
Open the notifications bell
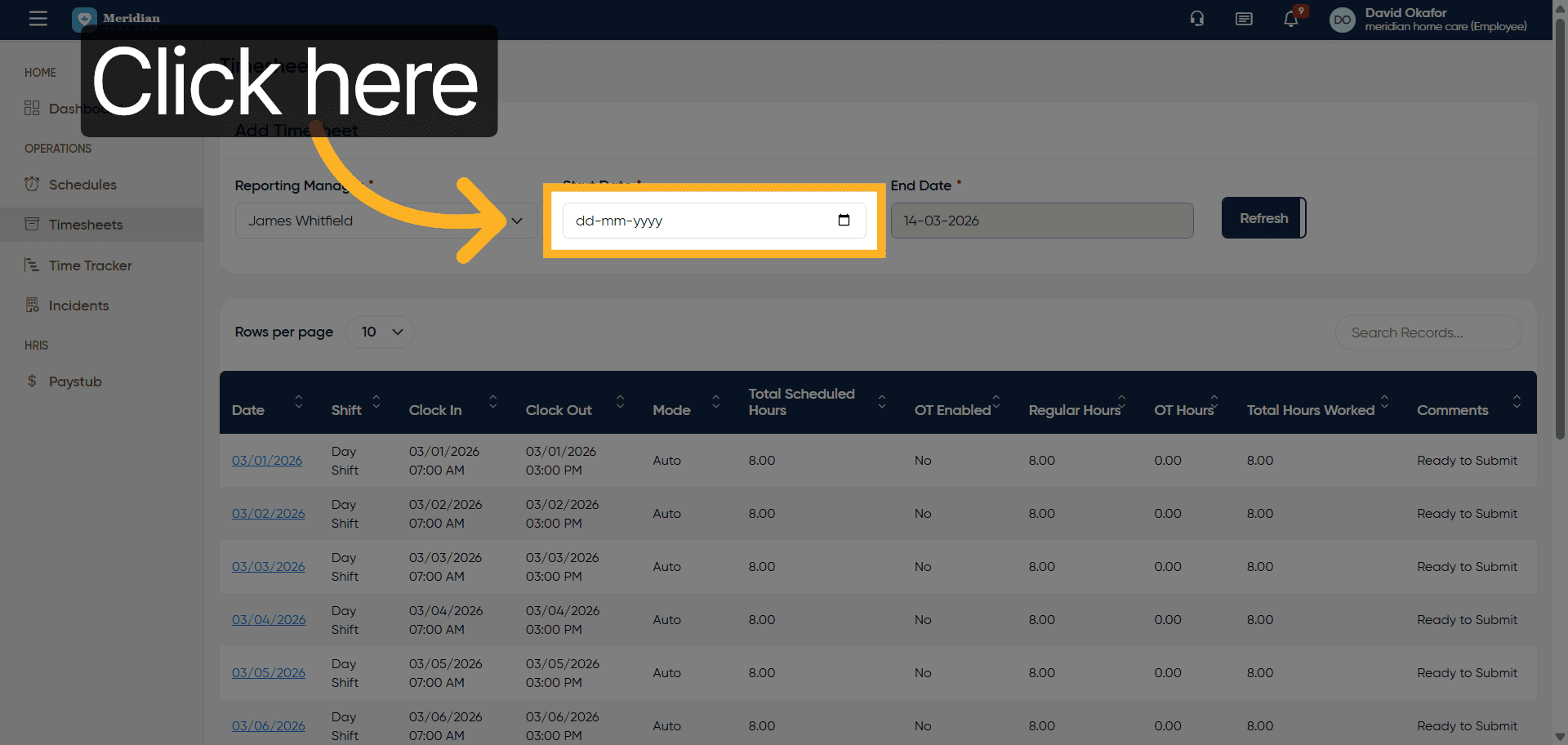point(1291,19)
